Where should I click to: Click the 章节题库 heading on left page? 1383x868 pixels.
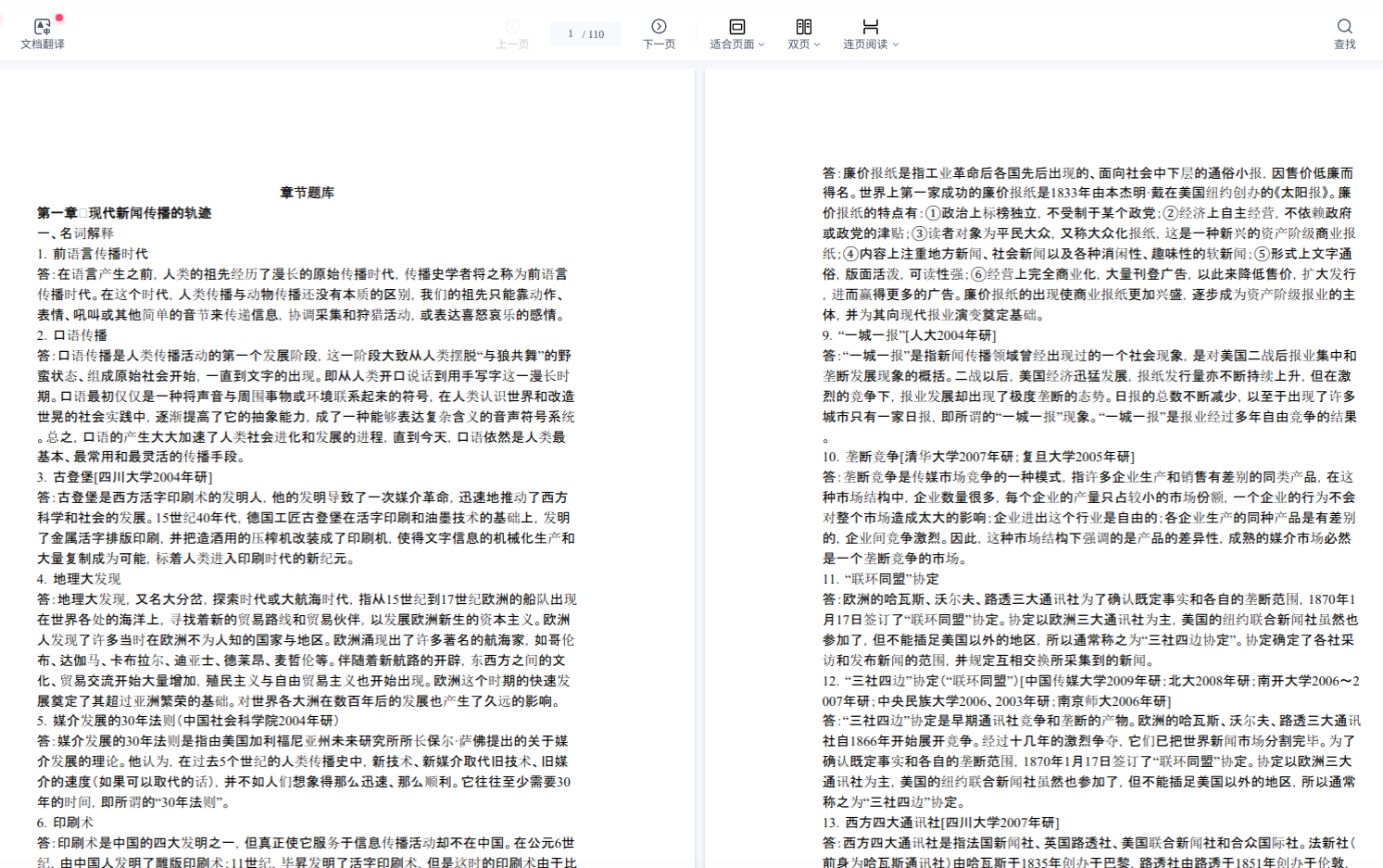(307, 193)
